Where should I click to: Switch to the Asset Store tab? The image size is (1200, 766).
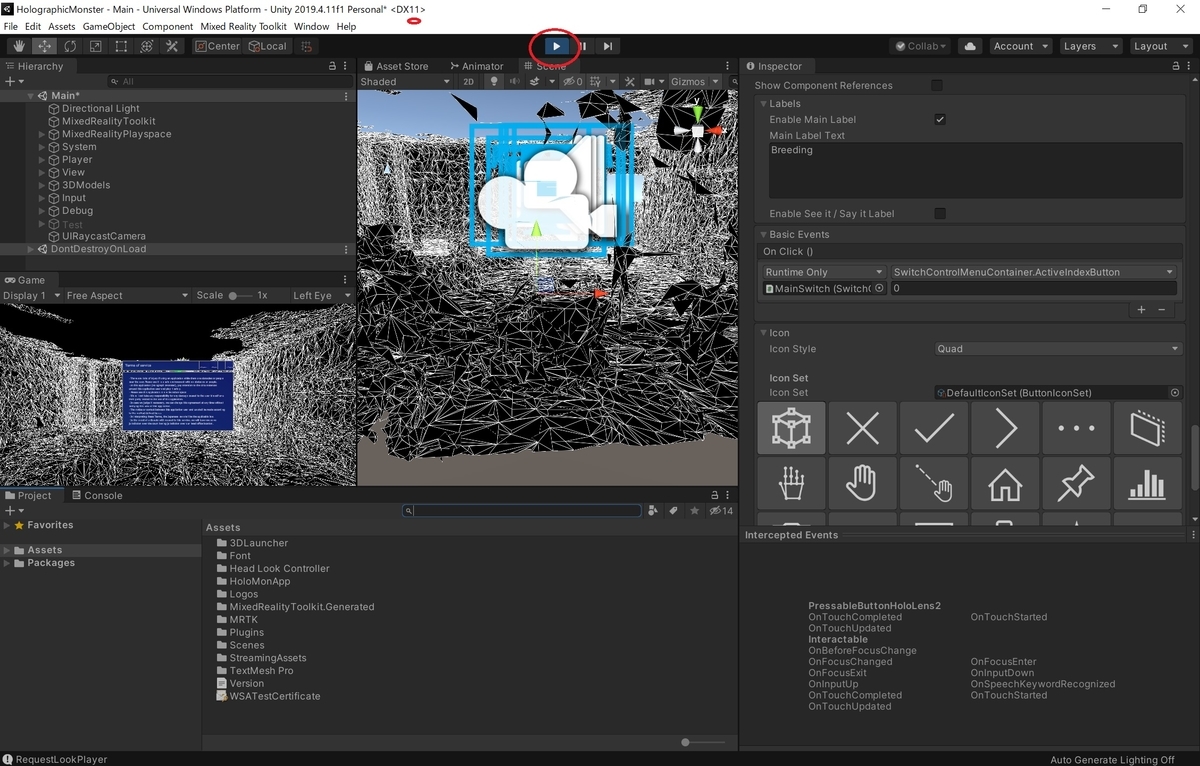(395, 66)
